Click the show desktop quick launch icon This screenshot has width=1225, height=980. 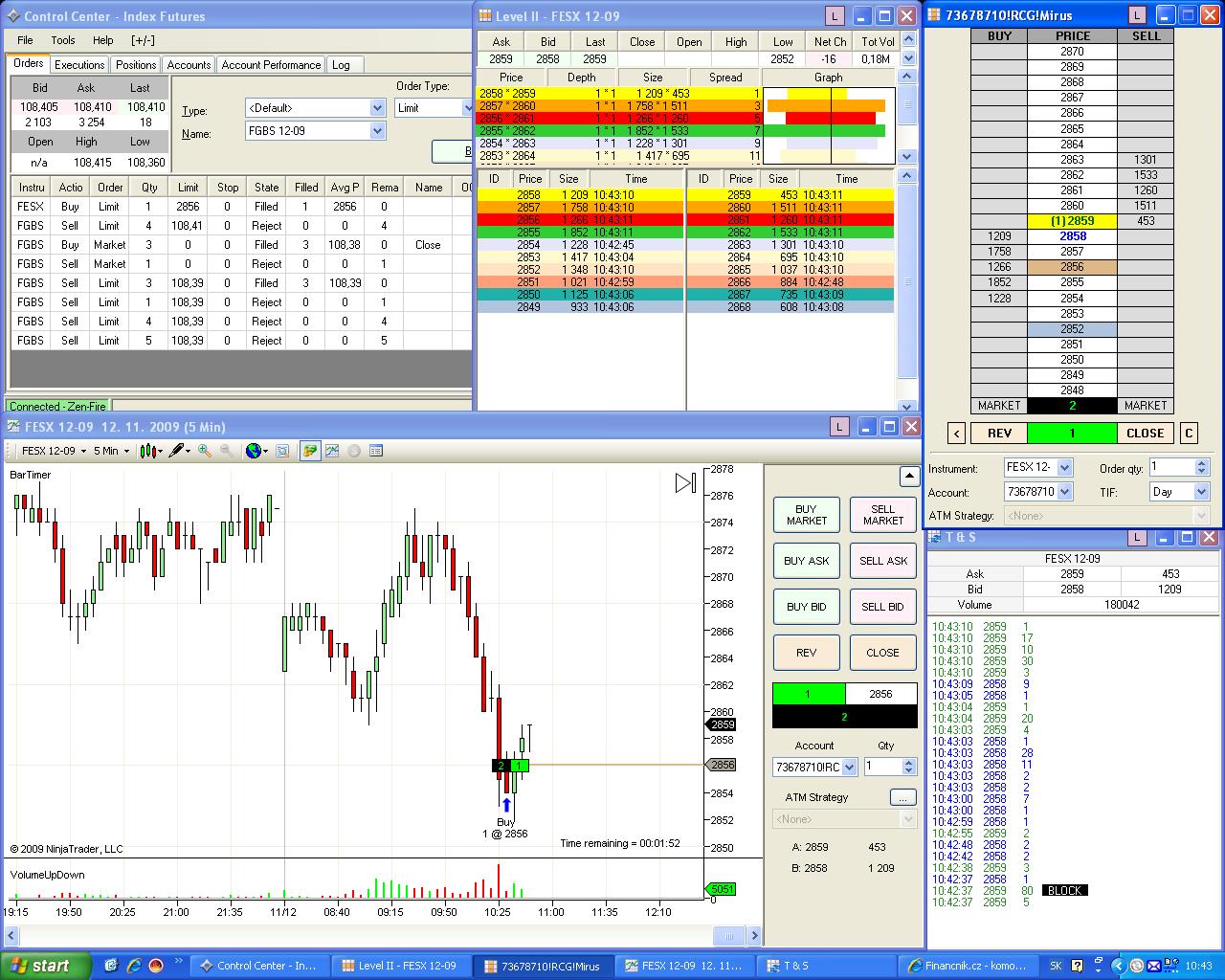[111, 966]
